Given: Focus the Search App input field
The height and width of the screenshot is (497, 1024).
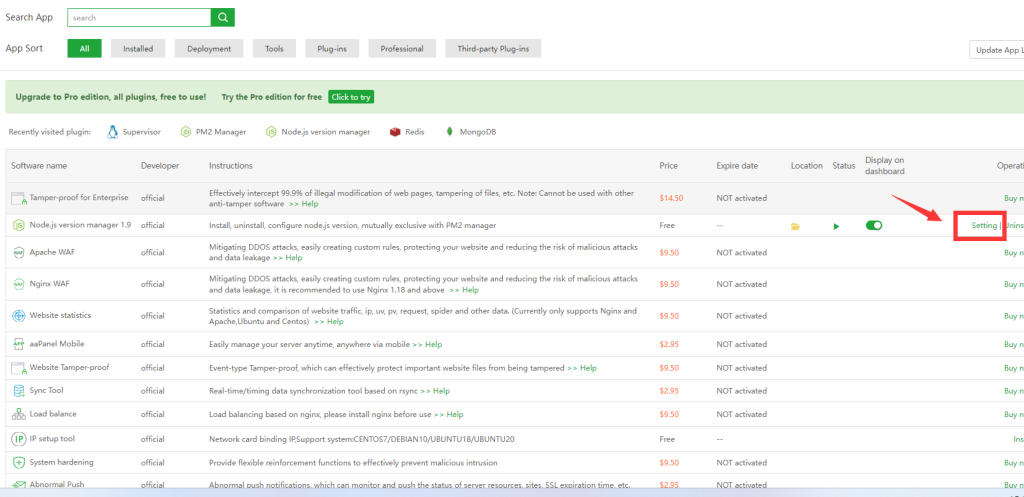Looking at the screenshot, I should pyautogui.click(x=139, y=18).
